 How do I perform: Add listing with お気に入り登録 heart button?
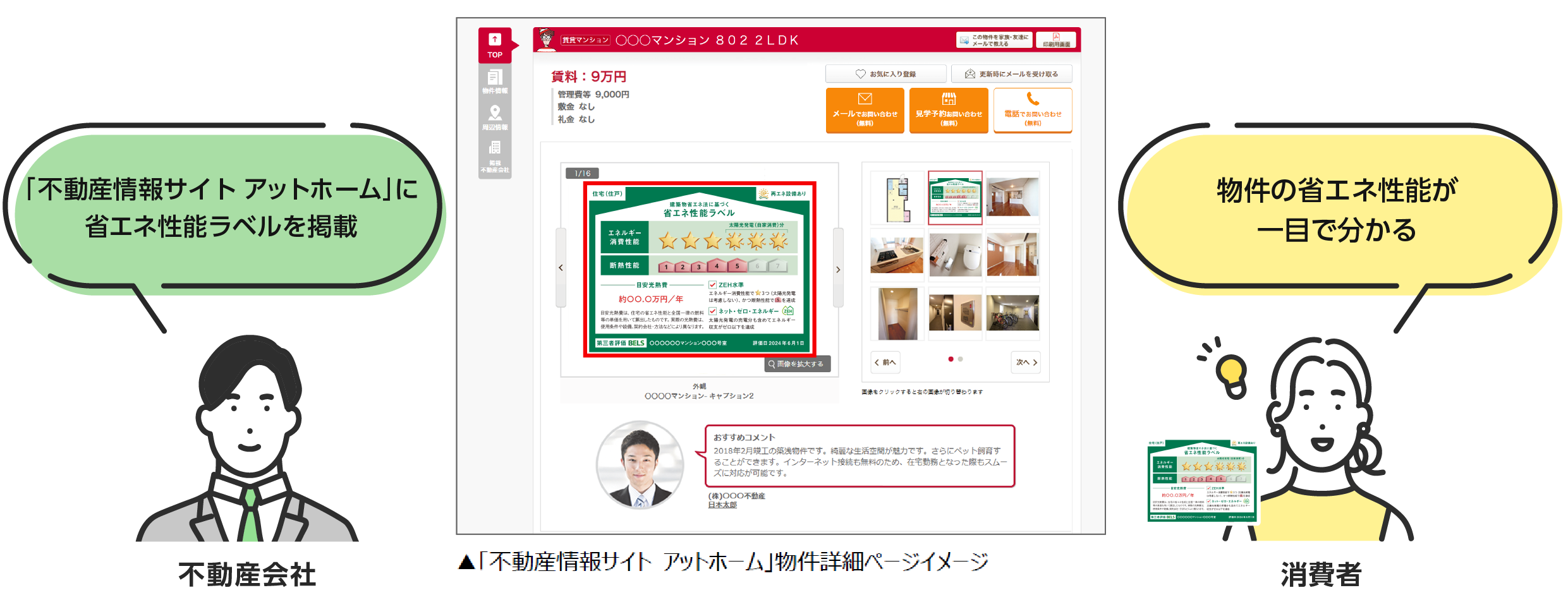[x=885, y=74]
